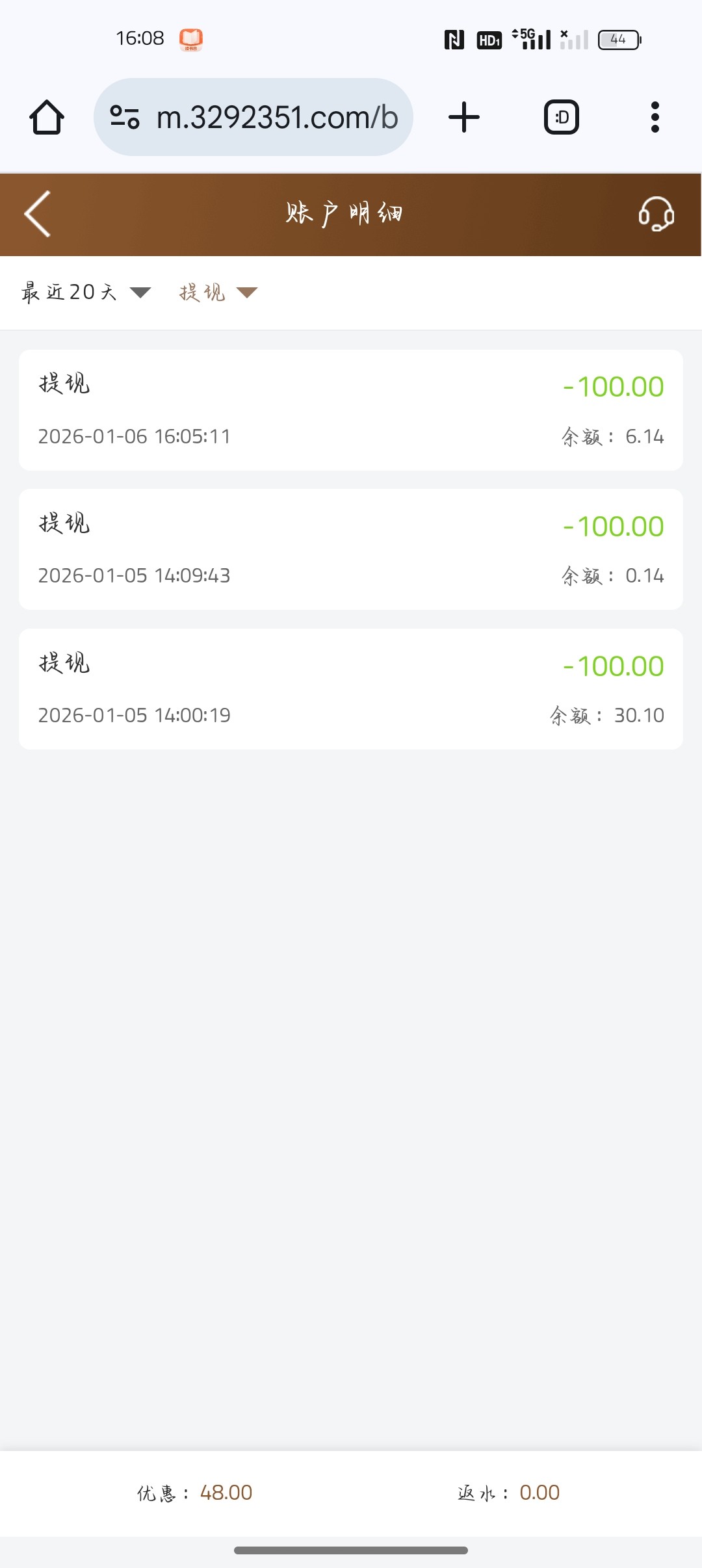Open a new tab with plus icon
The width and height of the screenshot is (702, 1568).
coord(464,118)
